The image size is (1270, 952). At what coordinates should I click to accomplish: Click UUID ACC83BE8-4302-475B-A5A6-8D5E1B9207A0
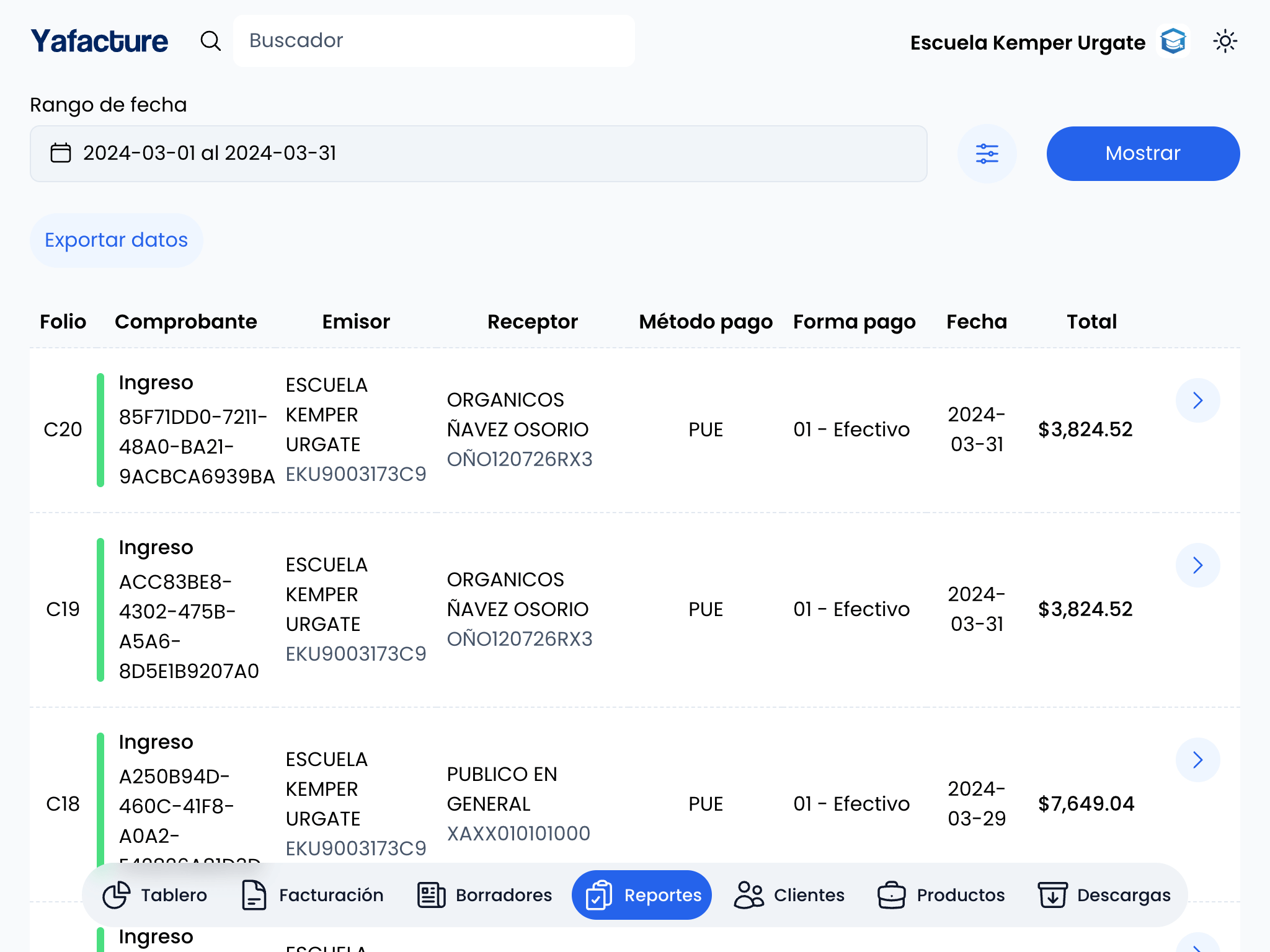point(189,627)
